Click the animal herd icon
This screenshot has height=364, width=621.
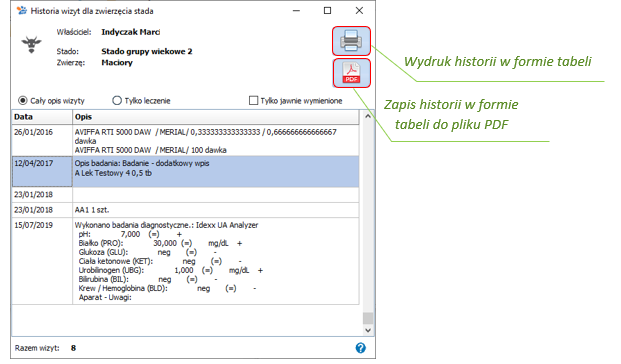coord(31,44)
